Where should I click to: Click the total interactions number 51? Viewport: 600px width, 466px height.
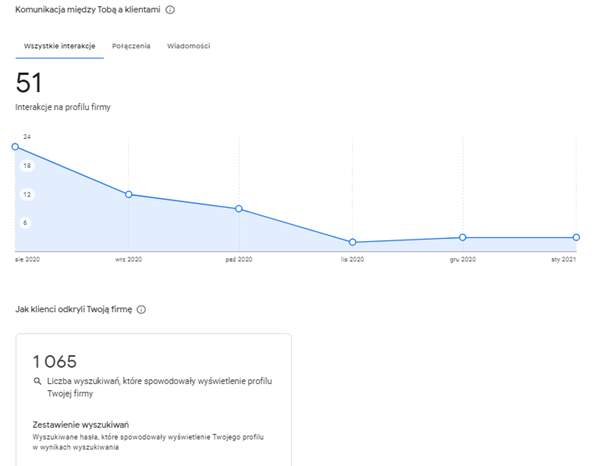coord(30,83)
